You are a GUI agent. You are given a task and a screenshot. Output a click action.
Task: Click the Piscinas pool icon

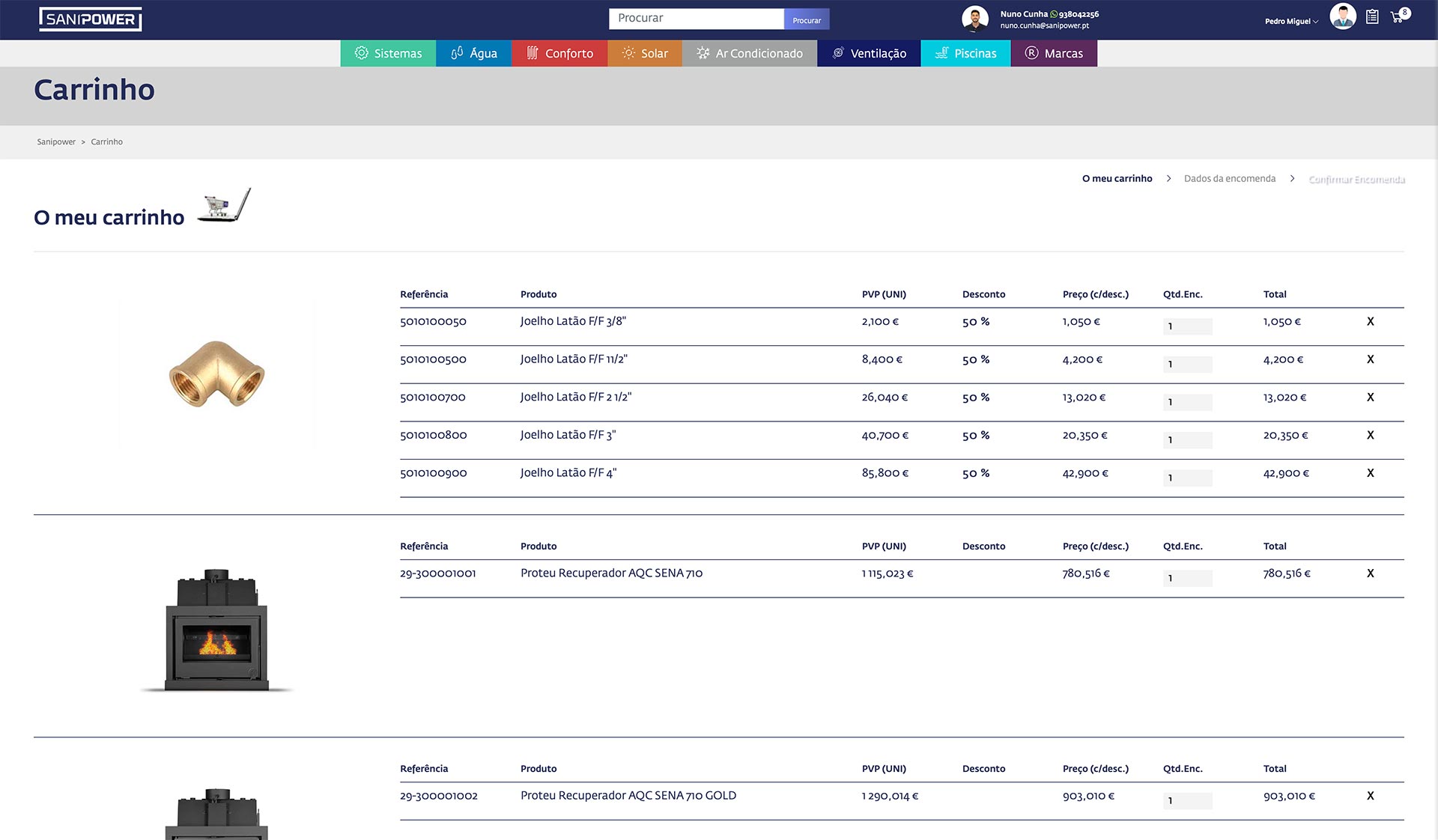pos(941,53)
